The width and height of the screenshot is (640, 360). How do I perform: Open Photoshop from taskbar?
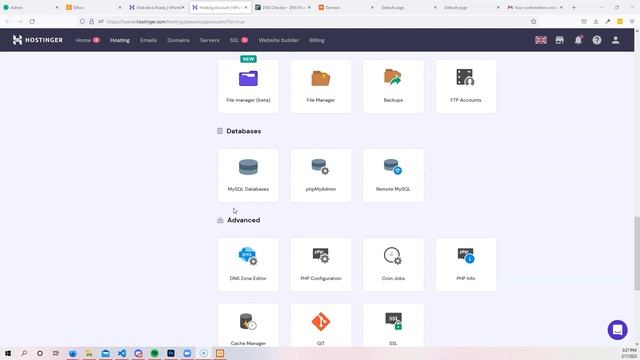tap(171, 353)
